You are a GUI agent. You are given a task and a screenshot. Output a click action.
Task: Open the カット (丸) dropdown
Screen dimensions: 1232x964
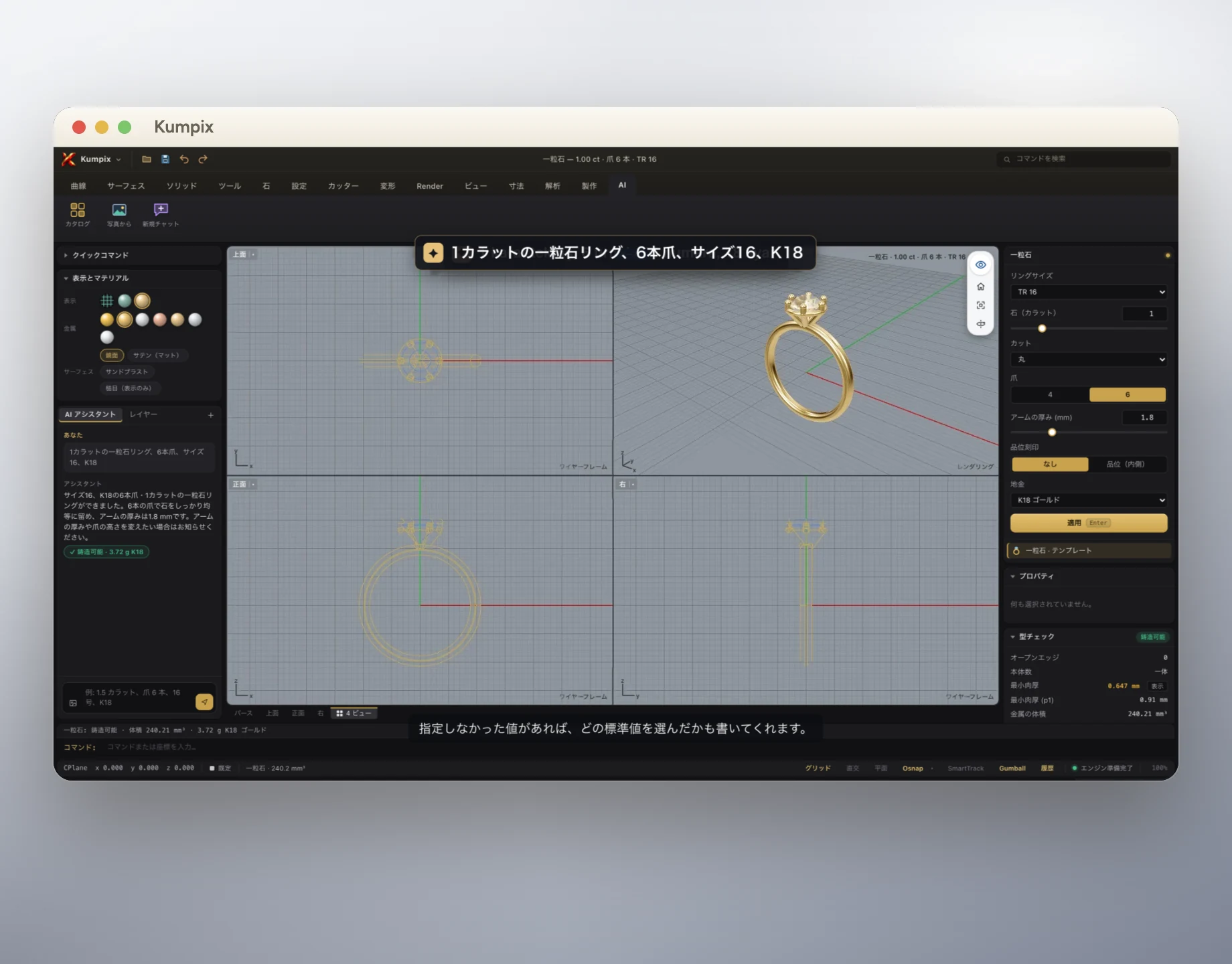click(x=1089, y=359)
